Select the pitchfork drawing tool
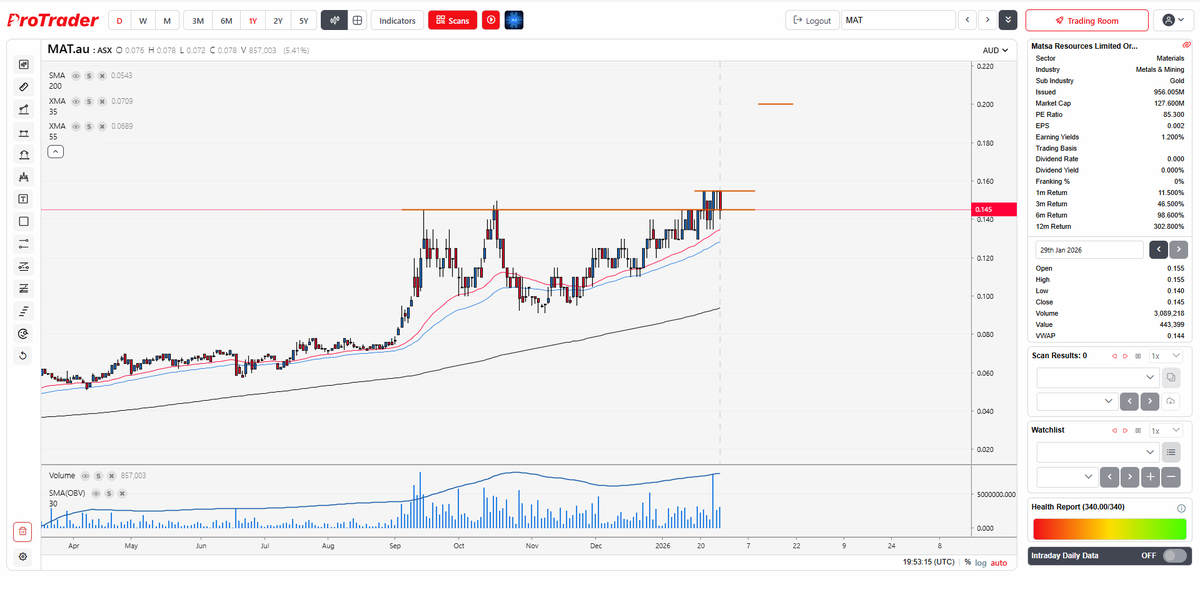The width and height of the screenshot is (1200, 592). point(23,177)
